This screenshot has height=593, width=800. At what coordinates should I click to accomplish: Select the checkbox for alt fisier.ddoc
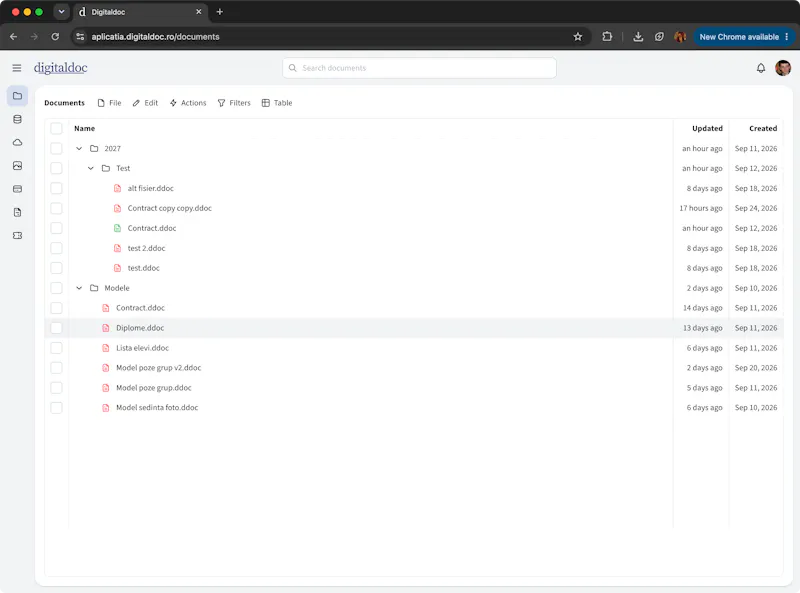pos(56,188)
